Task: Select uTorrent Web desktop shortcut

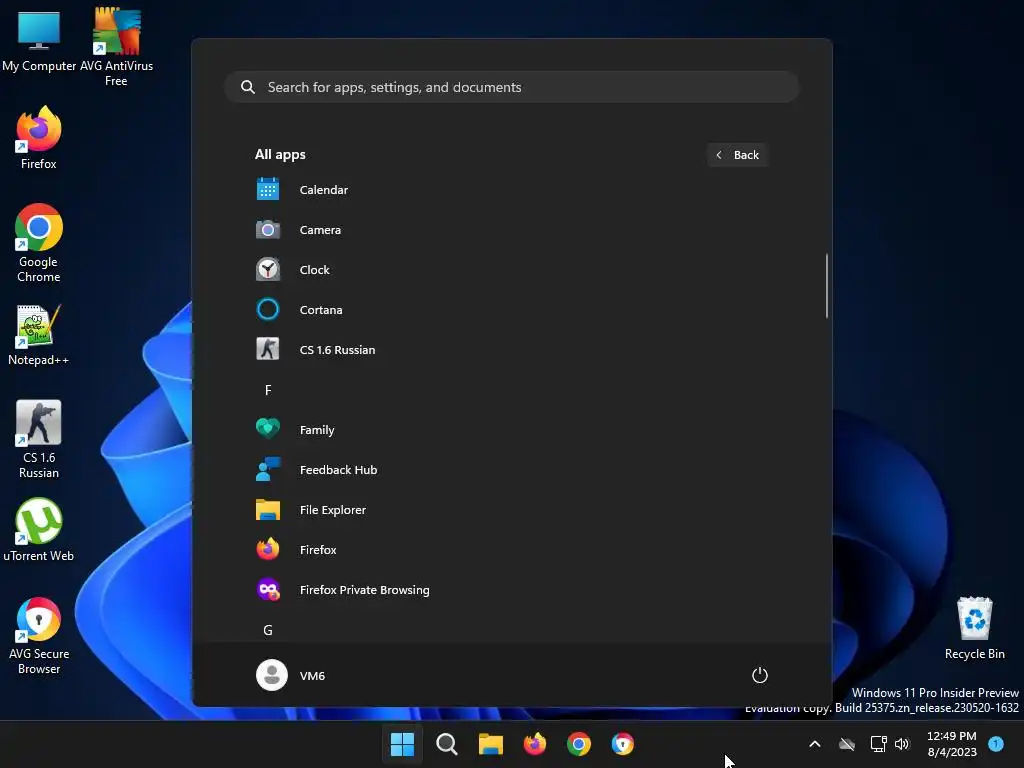Action: click(x=39, y=530)
